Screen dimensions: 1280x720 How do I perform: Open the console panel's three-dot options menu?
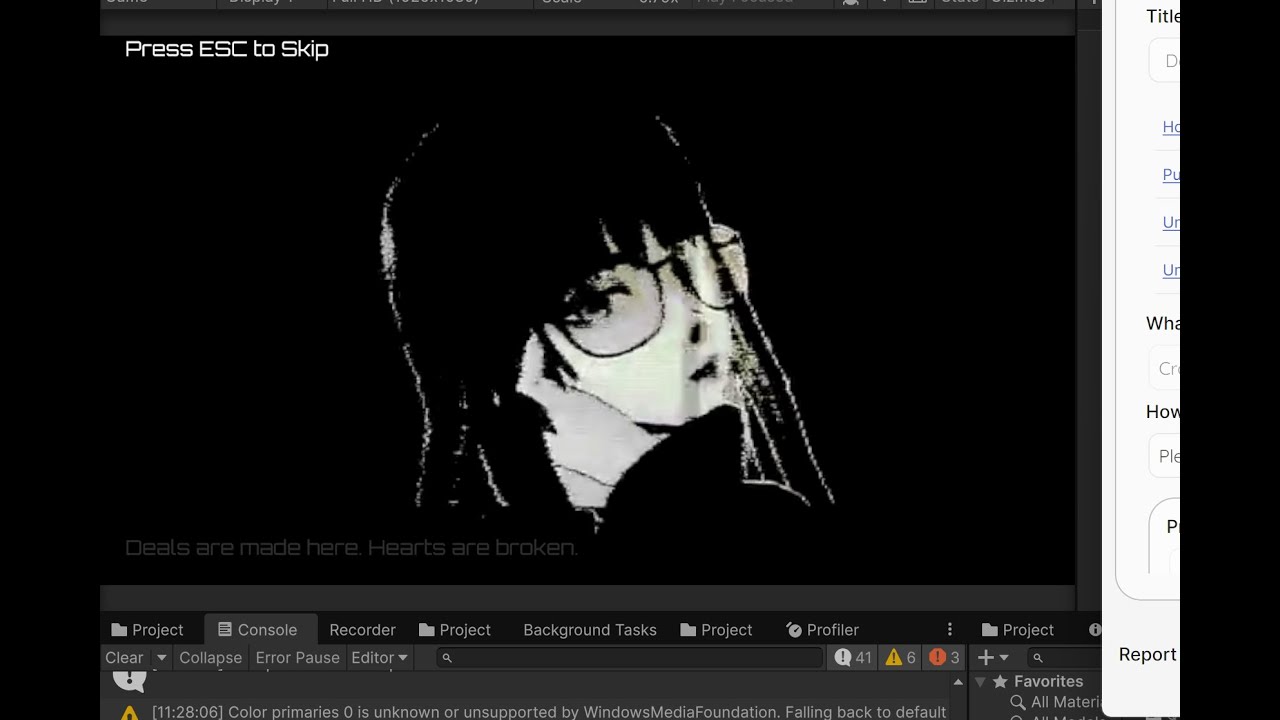(950, 630)
